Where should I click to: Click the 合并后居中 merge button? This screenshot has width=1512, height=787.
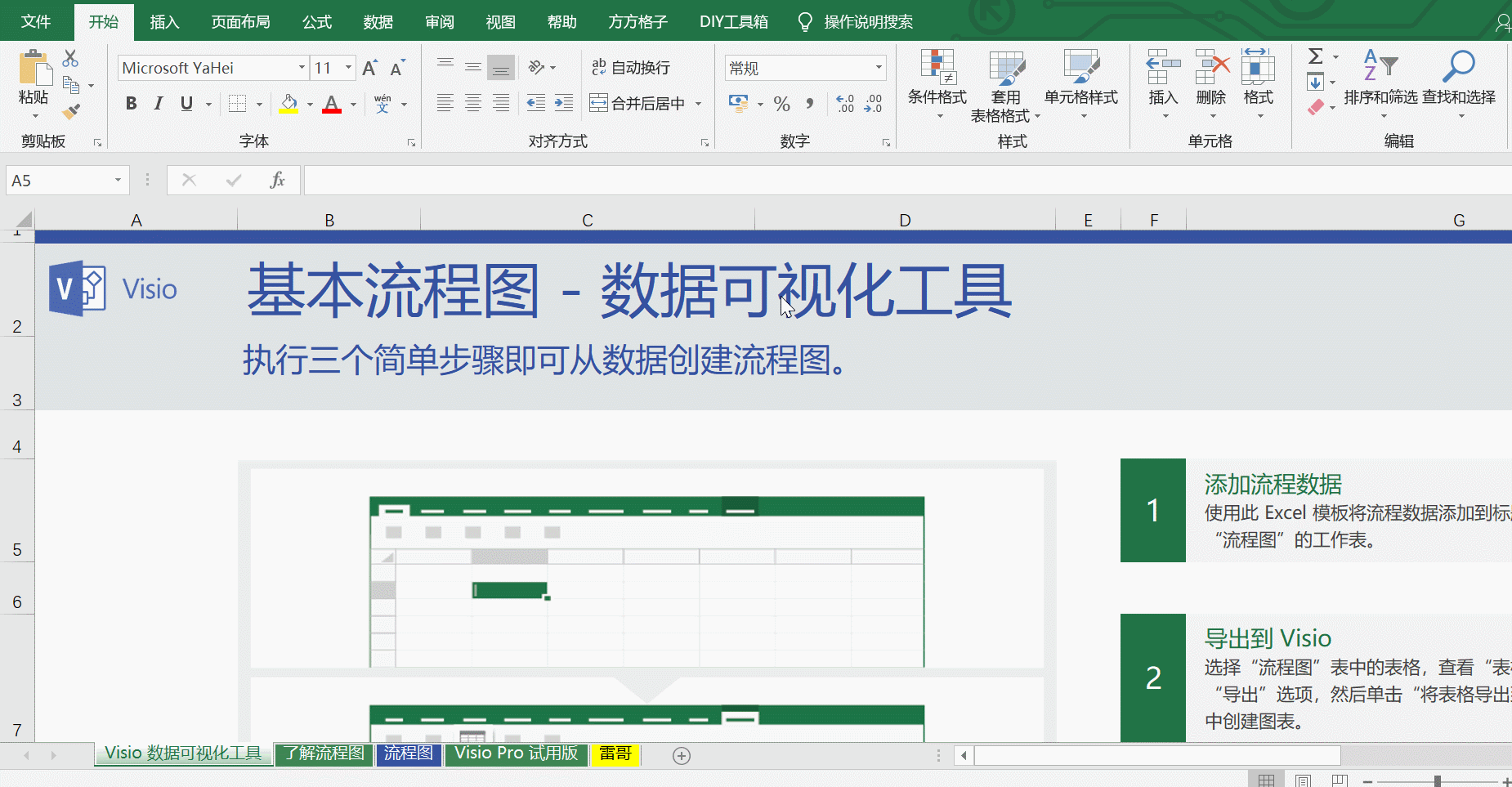637,103
